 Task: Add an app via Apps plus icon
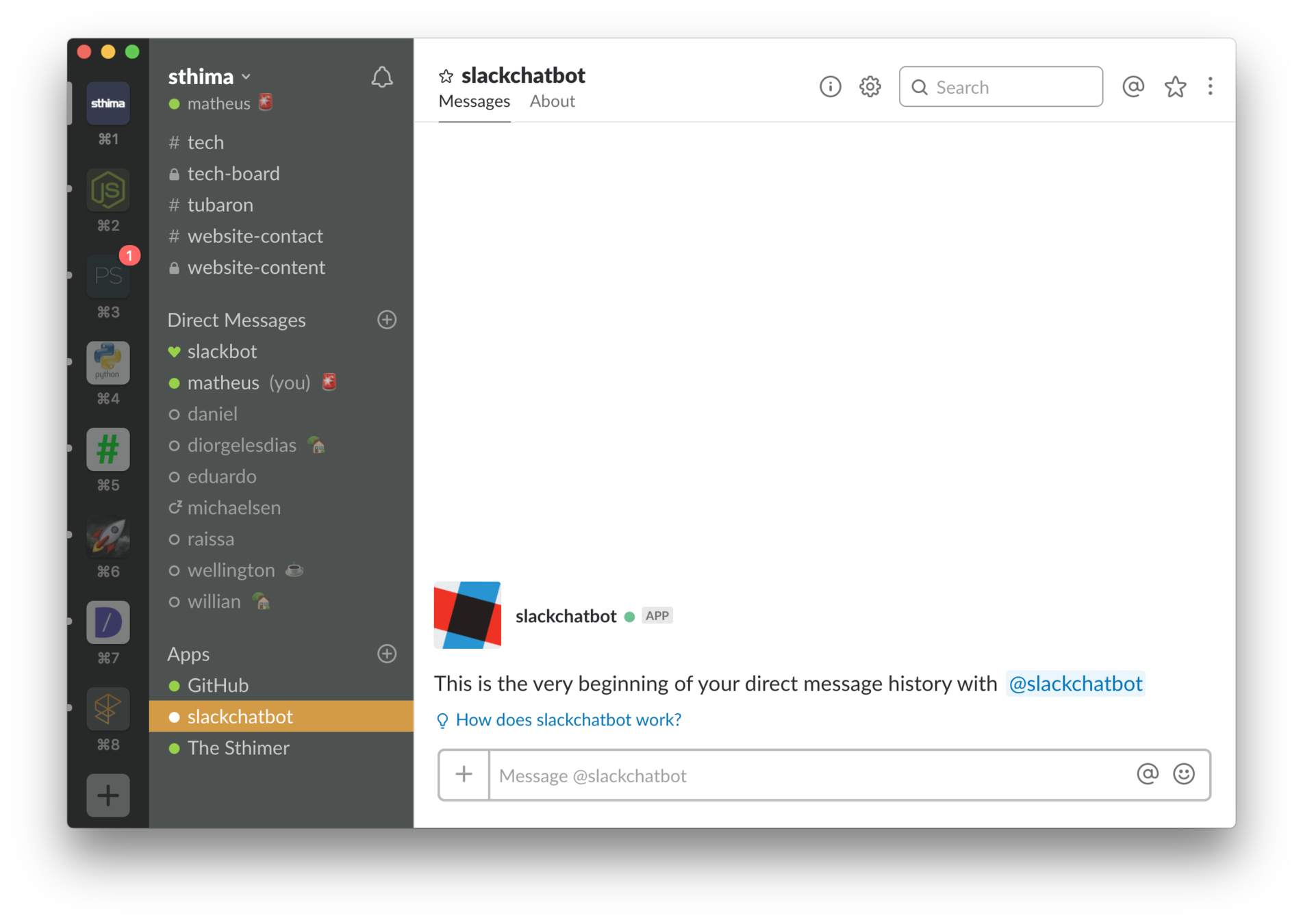click(387, 654)
